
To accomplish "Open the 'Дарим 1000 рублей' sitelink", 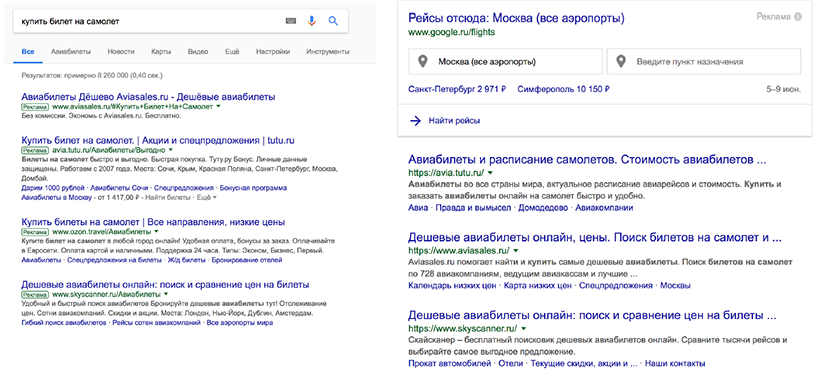I will [x=53, y=188].
